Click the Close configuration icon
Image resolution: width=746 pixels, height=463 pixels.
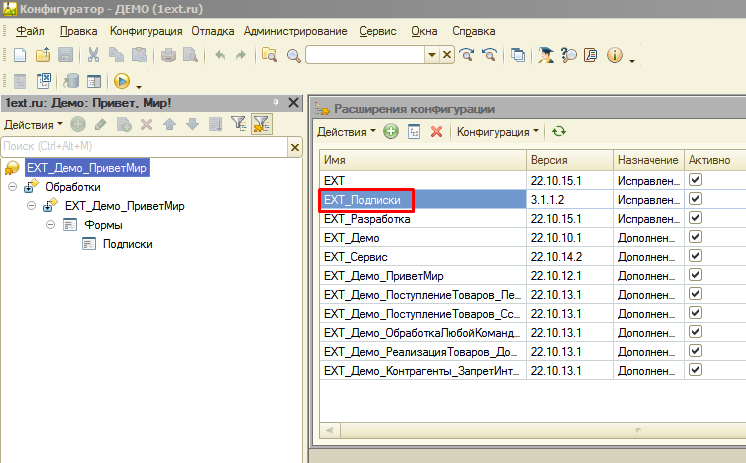click(44, 81)
